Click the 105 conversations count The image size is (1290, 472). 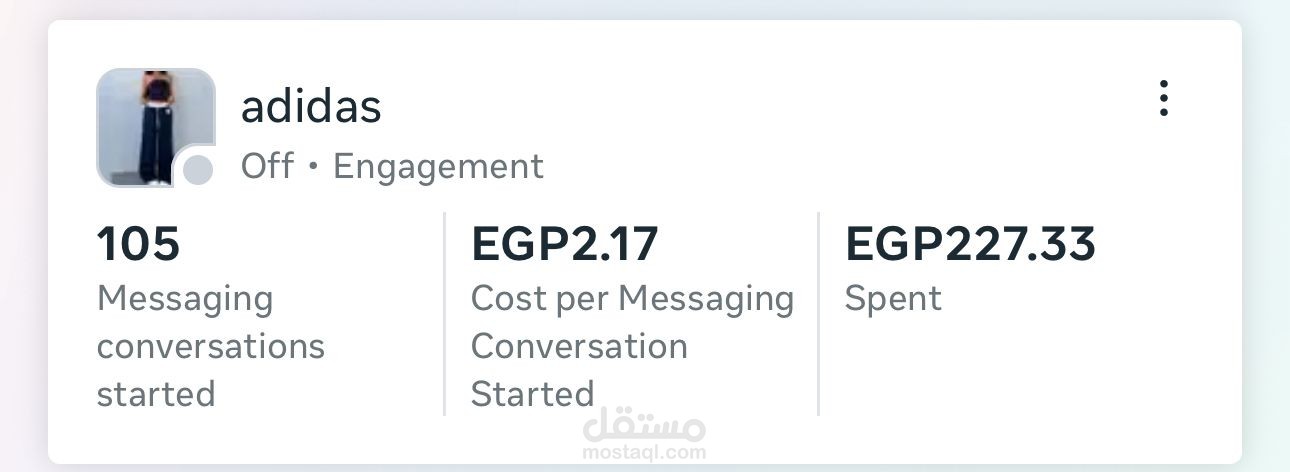138,244
